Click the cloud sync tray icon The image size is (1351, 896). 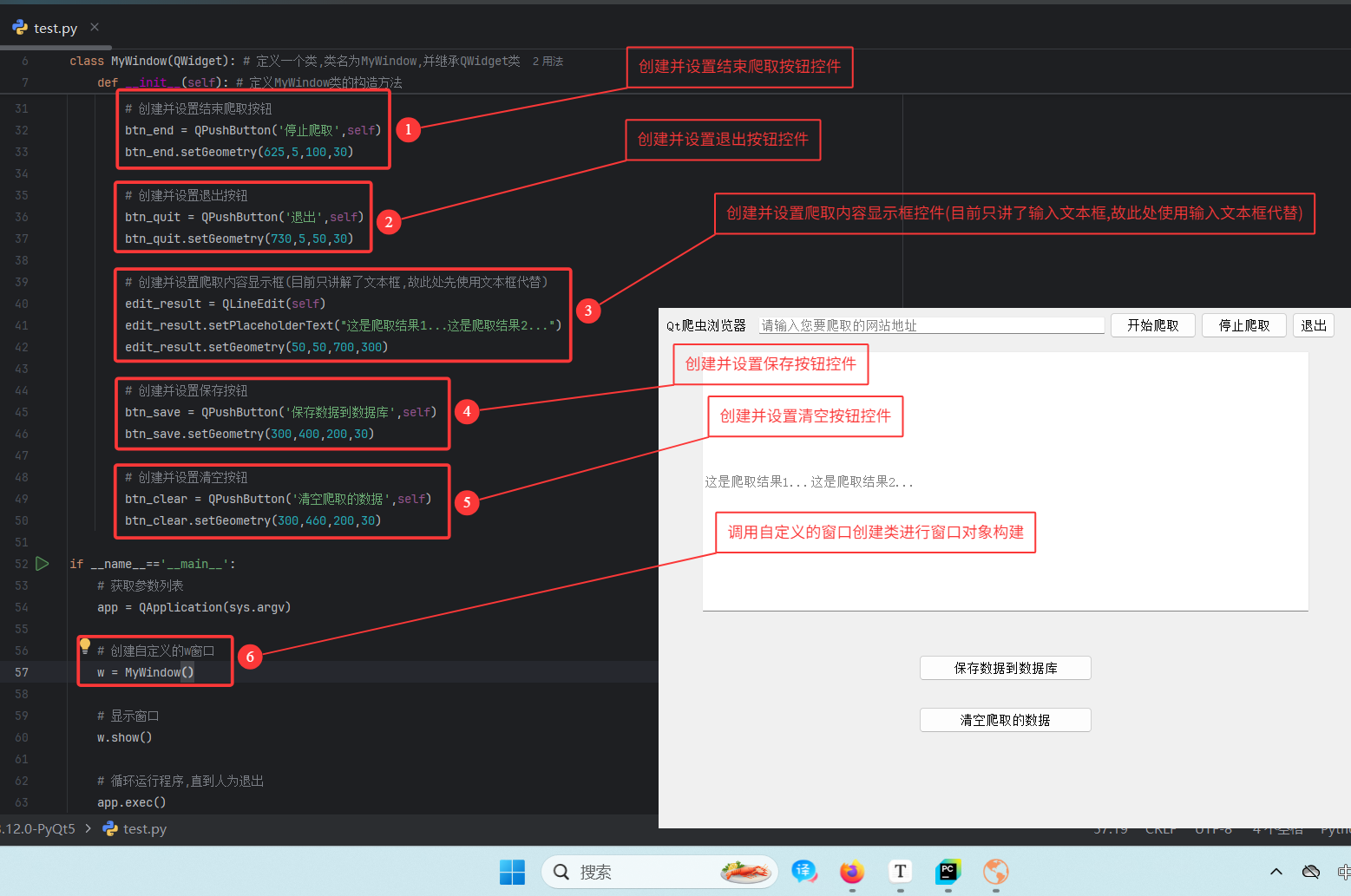[x=1311, y=872]
